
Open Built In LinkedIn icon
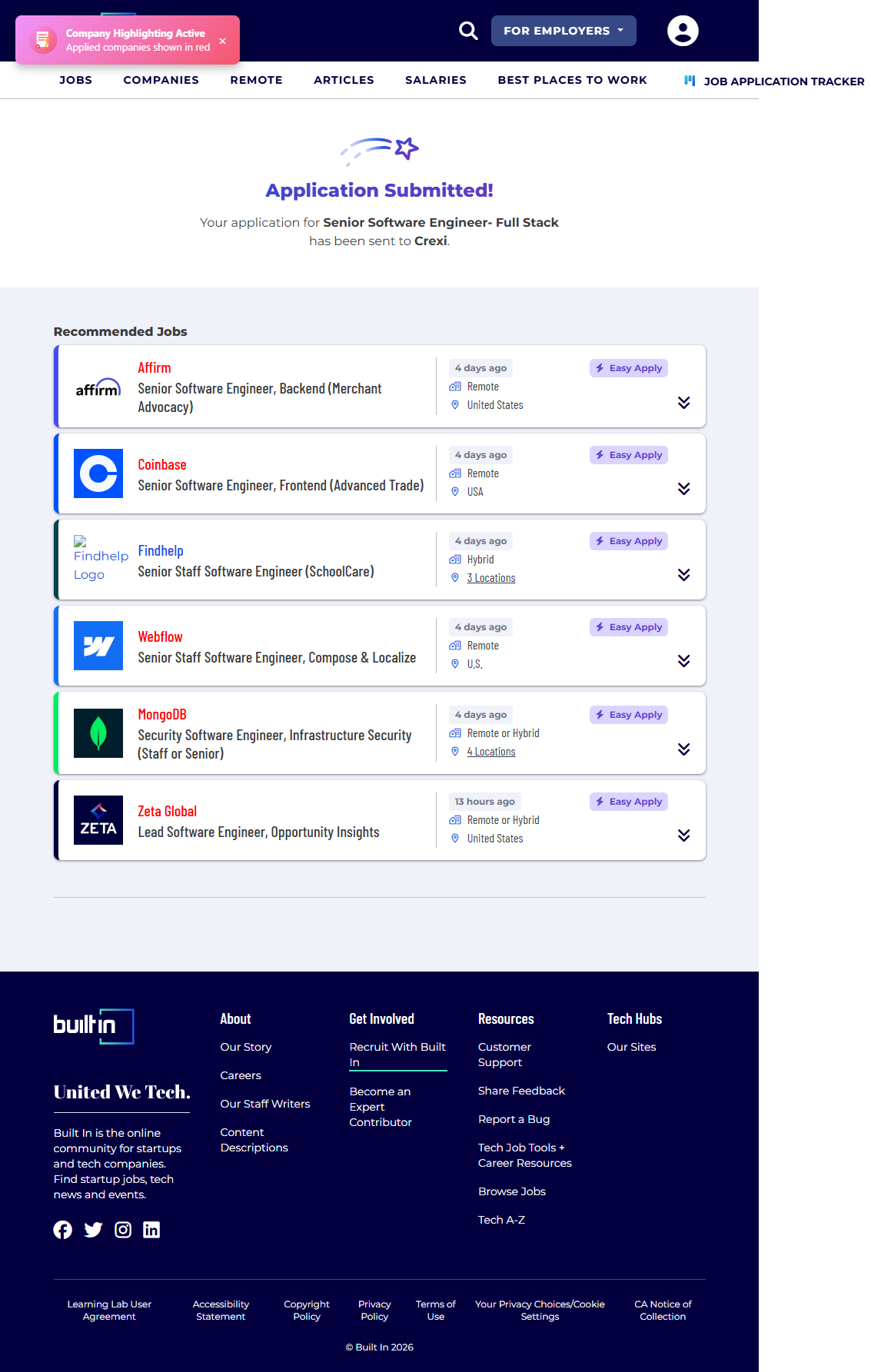(x=151, y=1230)
